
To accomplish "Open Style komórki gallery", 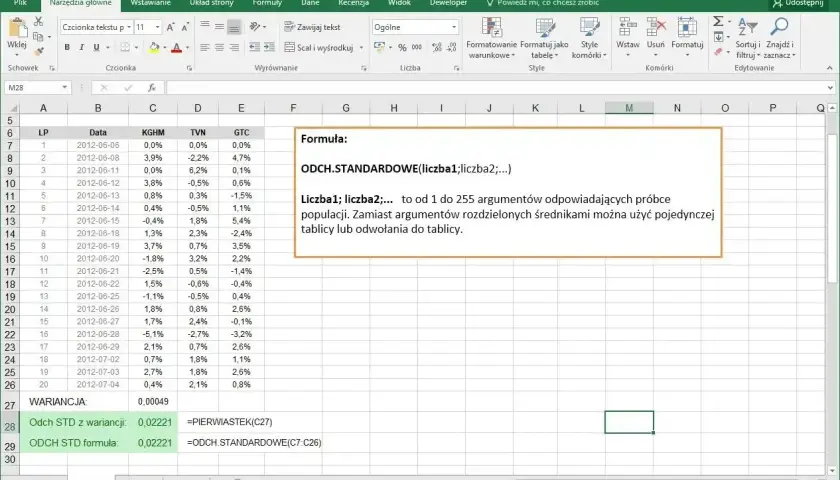I will point(589,38).
